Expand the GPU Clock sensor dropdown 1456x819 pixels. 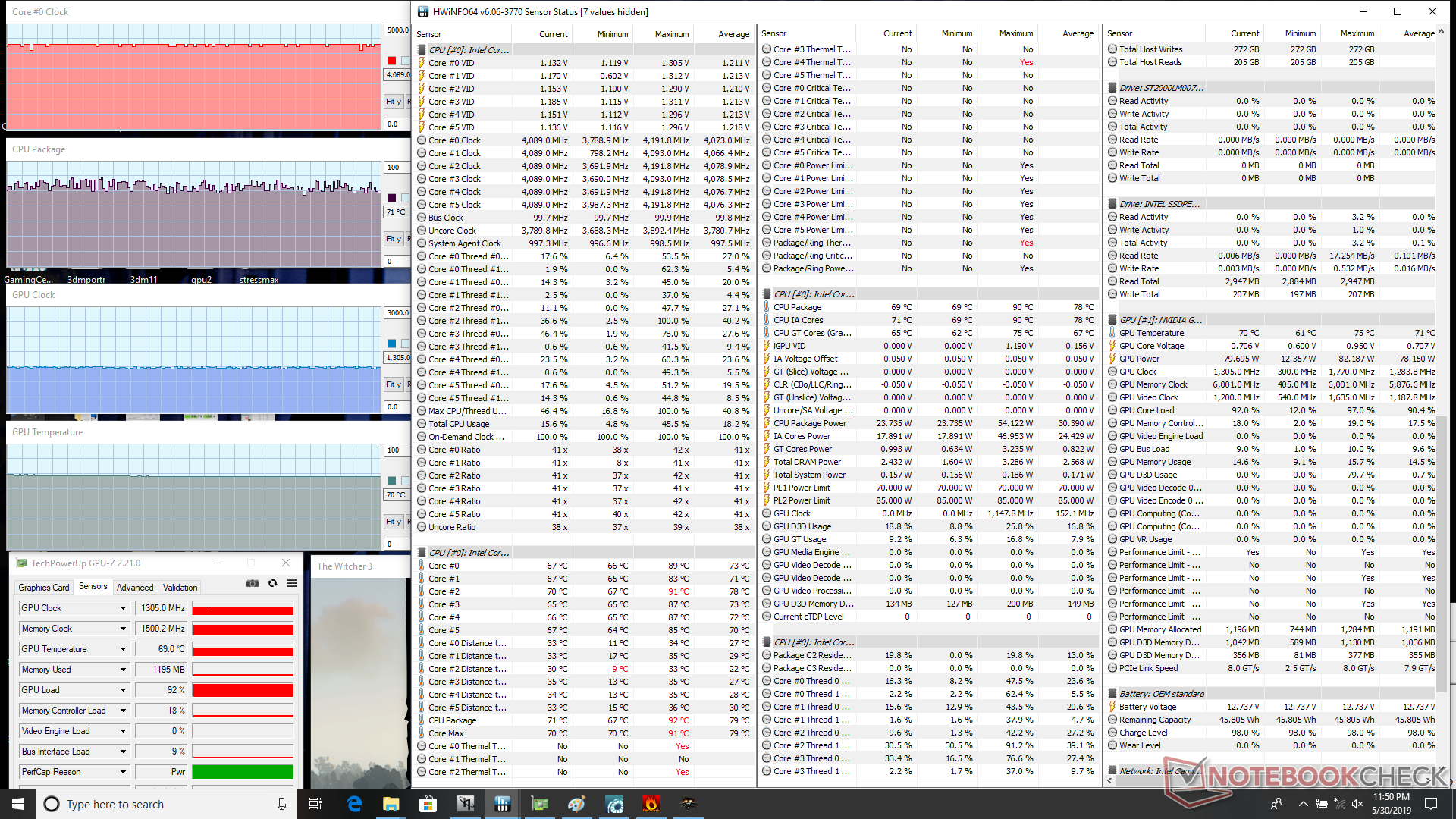pos(123,608)
